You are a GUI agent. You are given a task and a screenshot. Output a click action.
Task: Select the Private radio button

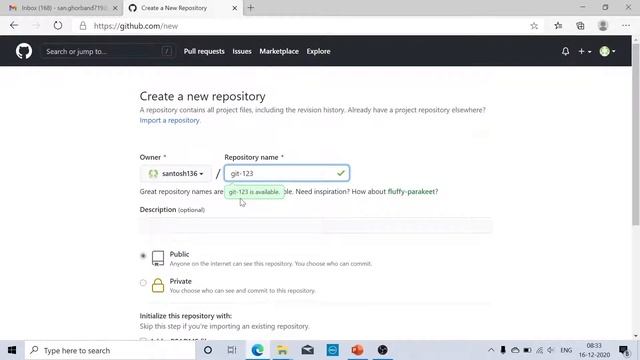click(143, 282)
